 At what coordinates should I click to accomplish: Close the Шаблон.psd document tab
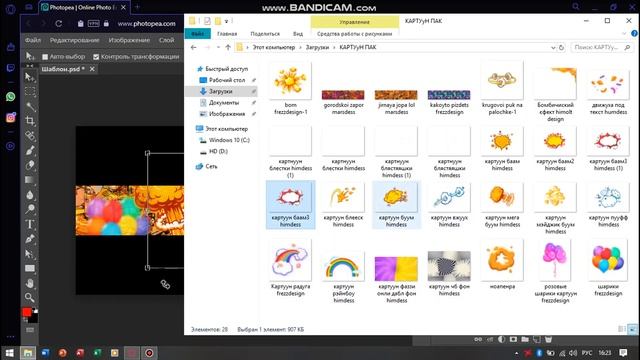pos(92,69)
